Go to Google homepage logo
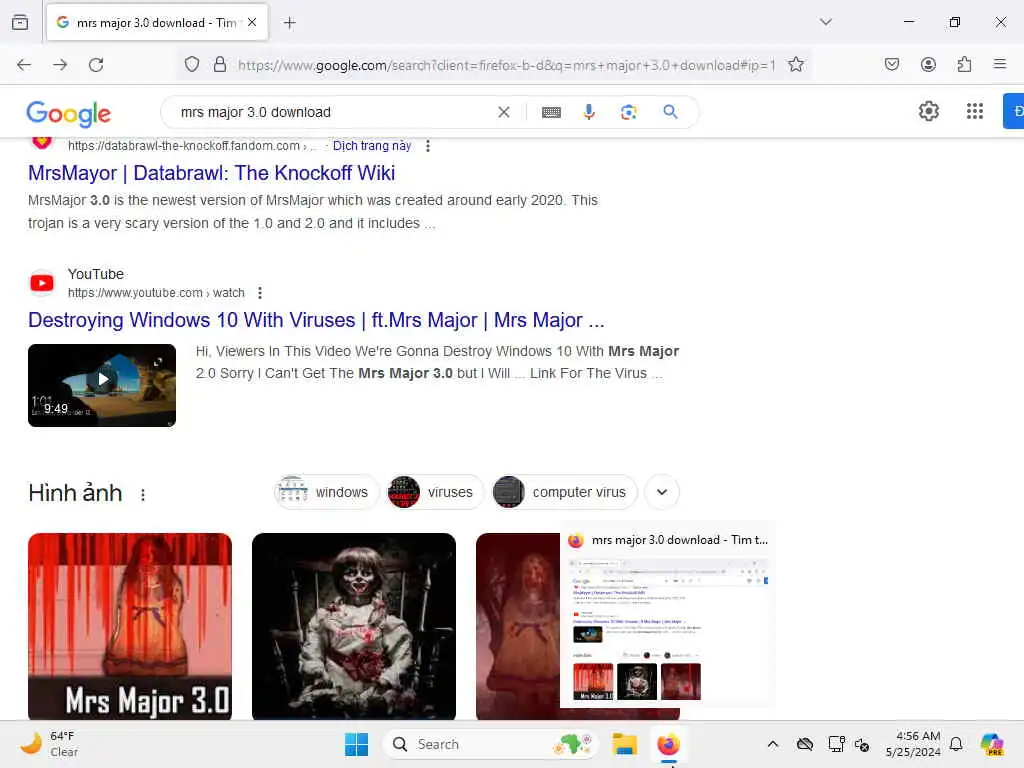 pos(69,114)
